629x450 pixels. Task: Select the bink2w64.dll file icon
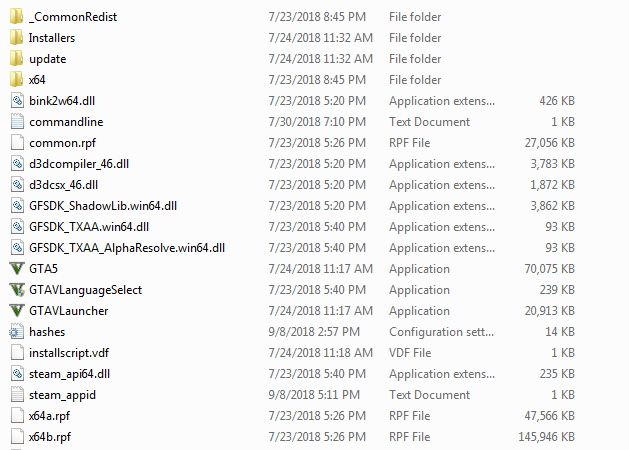17,101
